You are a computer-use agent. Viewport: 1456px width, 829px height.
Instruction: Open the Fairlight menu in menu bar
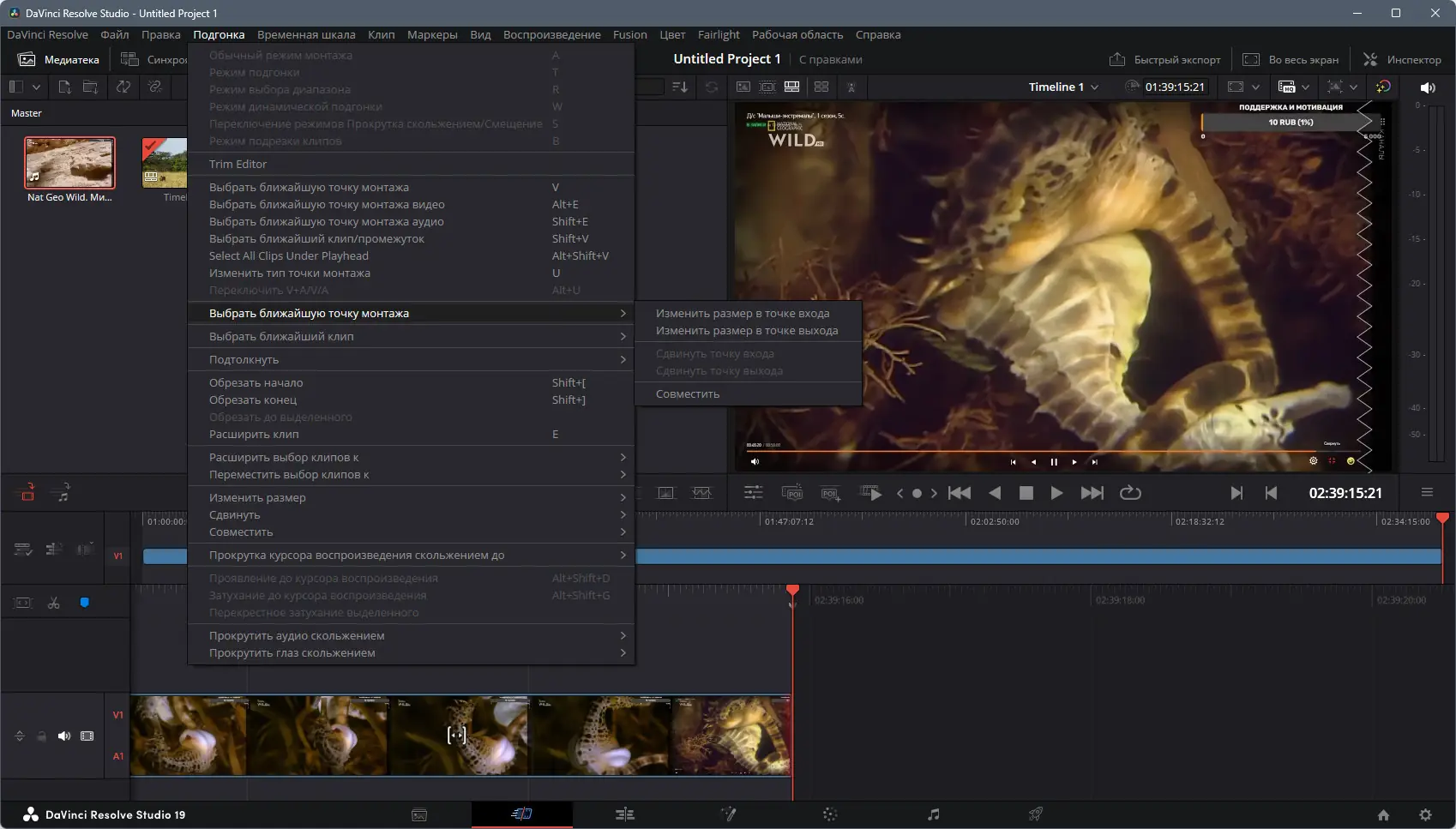718,35
